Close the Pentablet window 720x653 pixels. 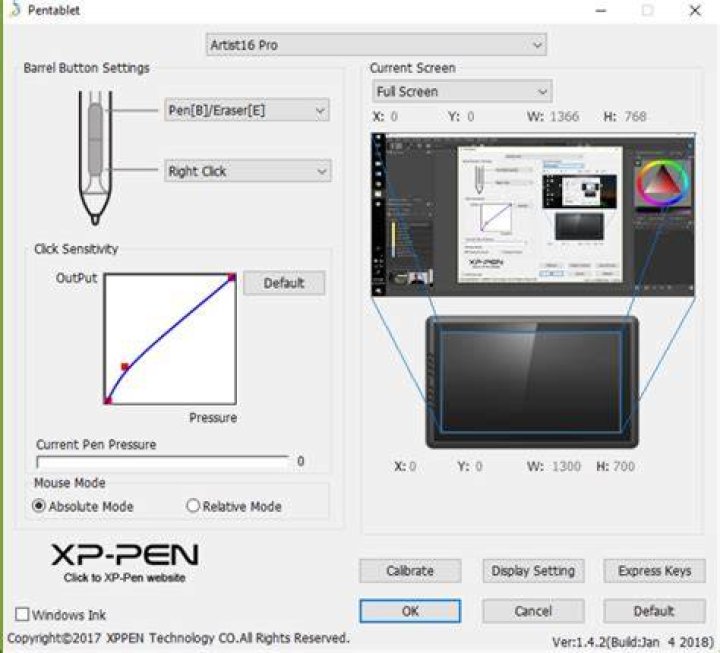coord(695,10)
